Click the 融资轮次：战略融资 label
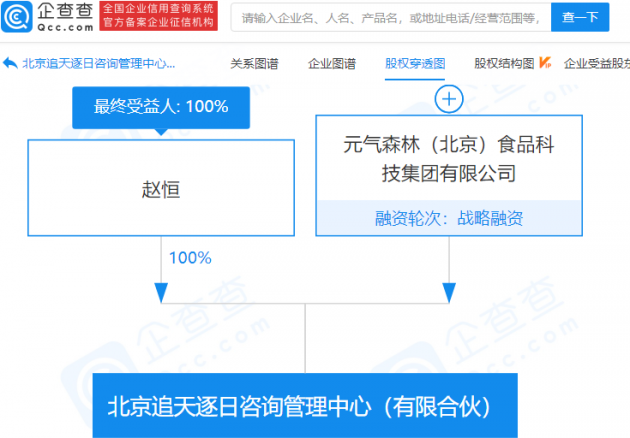630x438 pixels. point(449,218)
